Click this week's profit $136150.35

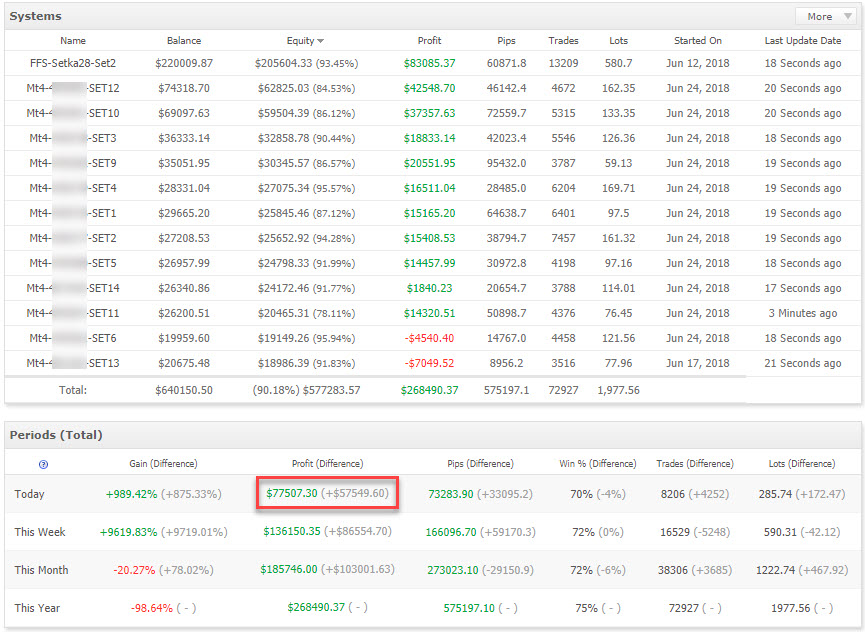click(x=292, y=531)
